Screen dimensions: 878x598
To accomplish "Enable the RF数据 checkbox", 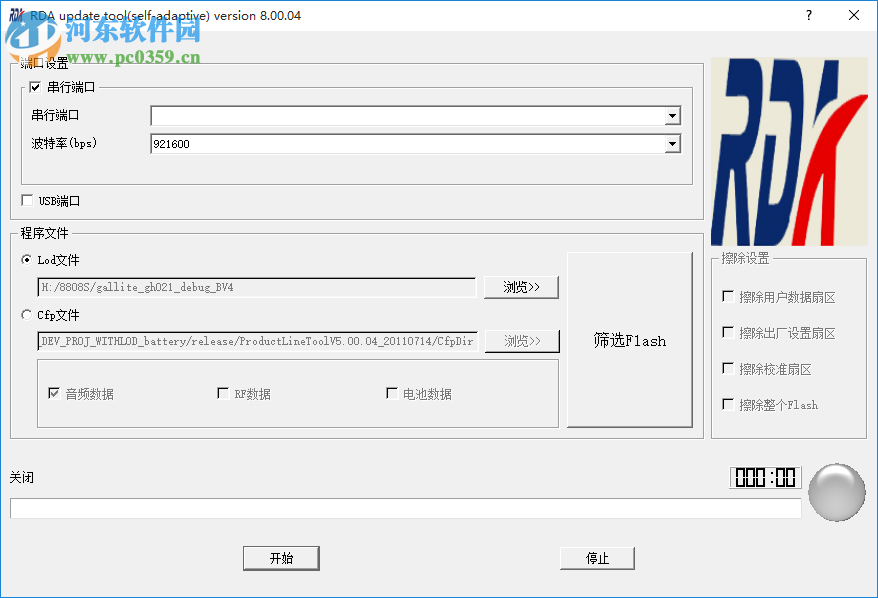I will pyautogui.click(x=222, y=394).
